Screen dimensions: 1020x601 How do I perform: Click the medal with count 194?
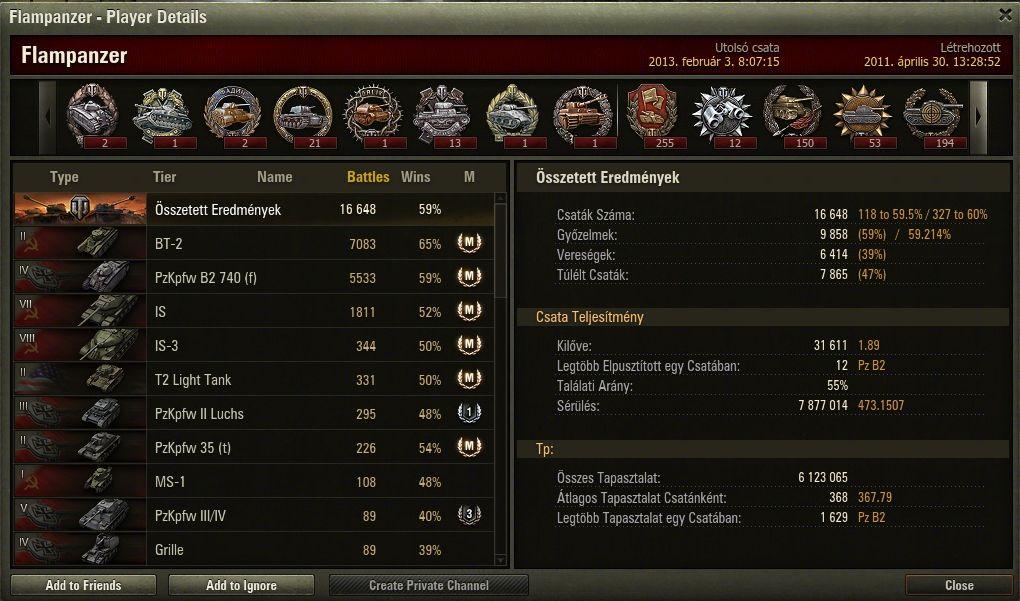click(x=933, y=113)
